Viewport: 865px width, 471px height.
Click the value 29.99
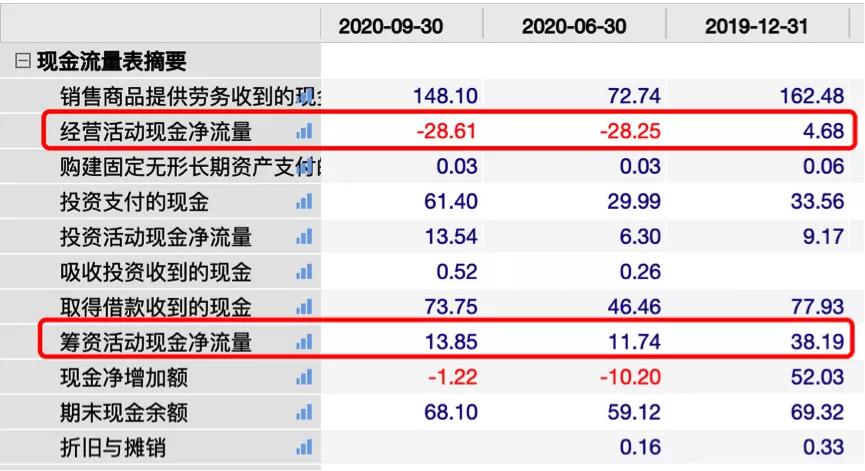[x=634, y=202]
